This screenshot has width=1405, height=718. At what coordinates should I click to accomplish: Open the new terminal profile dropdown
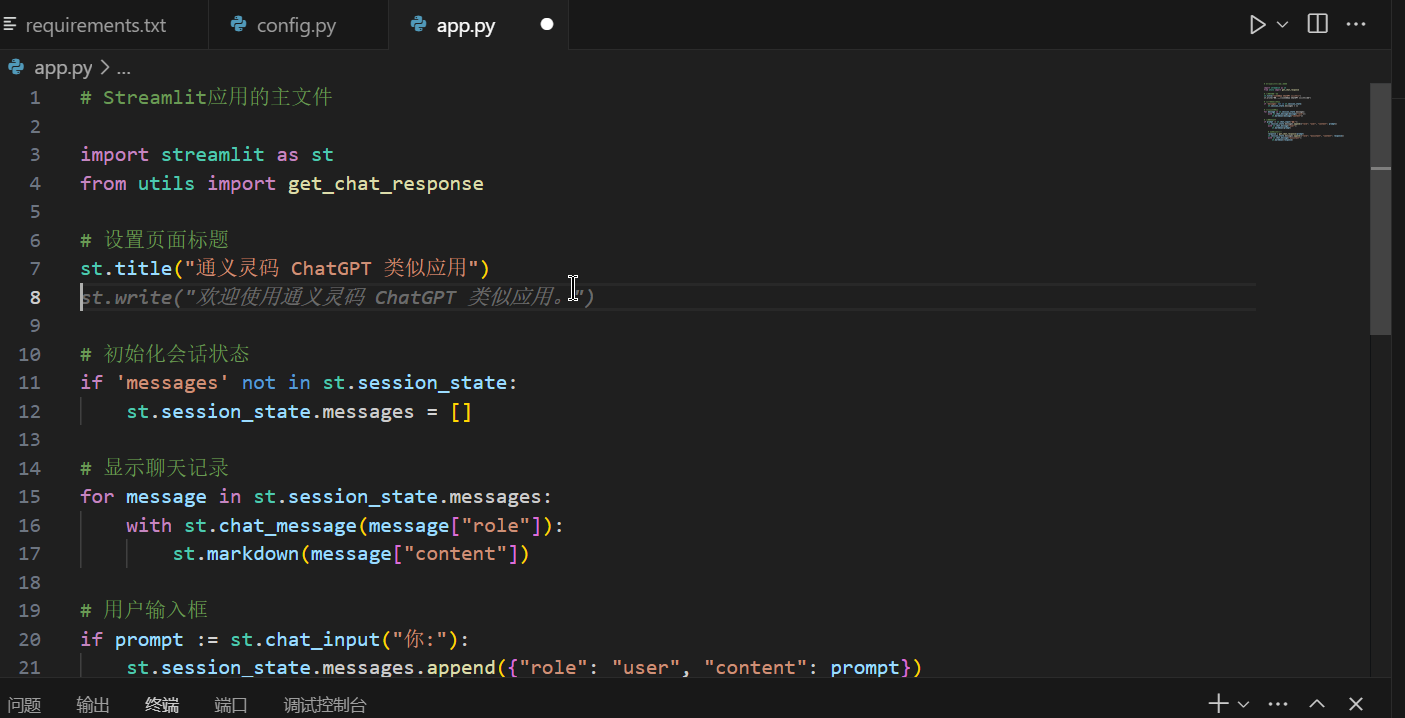(x=1243, y=704)
